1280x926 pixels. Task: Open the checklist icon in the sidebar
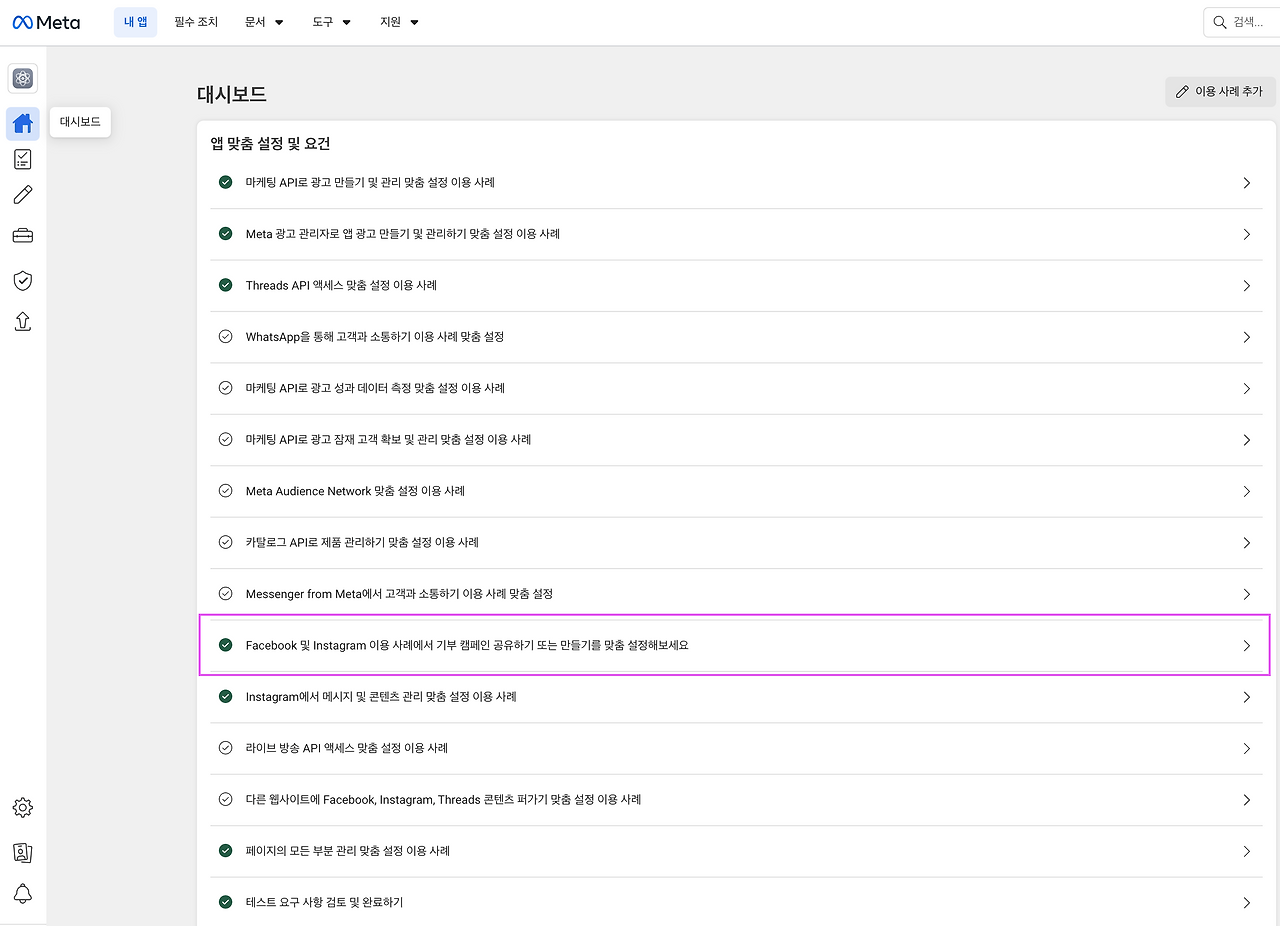click(23, 159)
